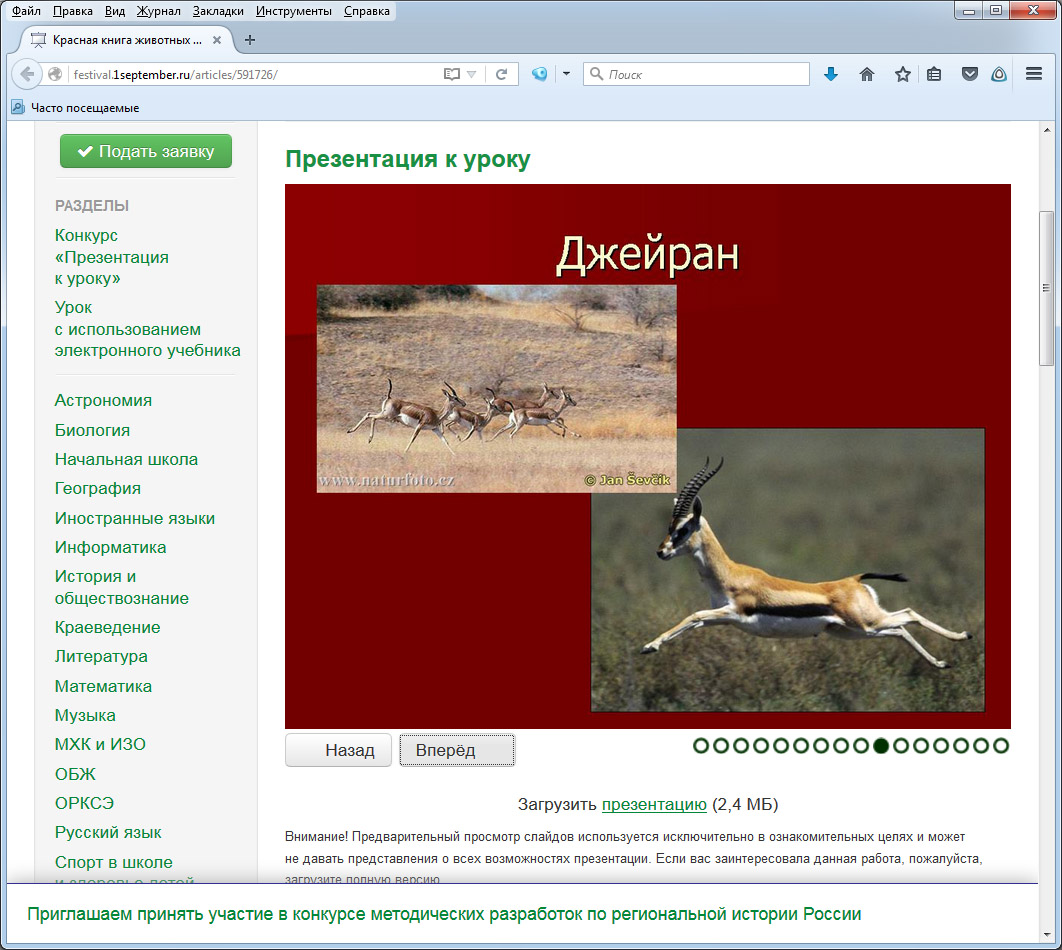Bookmark this page with the star icon
This screenshot has width=1062, height=950.
tap(902, 74)
